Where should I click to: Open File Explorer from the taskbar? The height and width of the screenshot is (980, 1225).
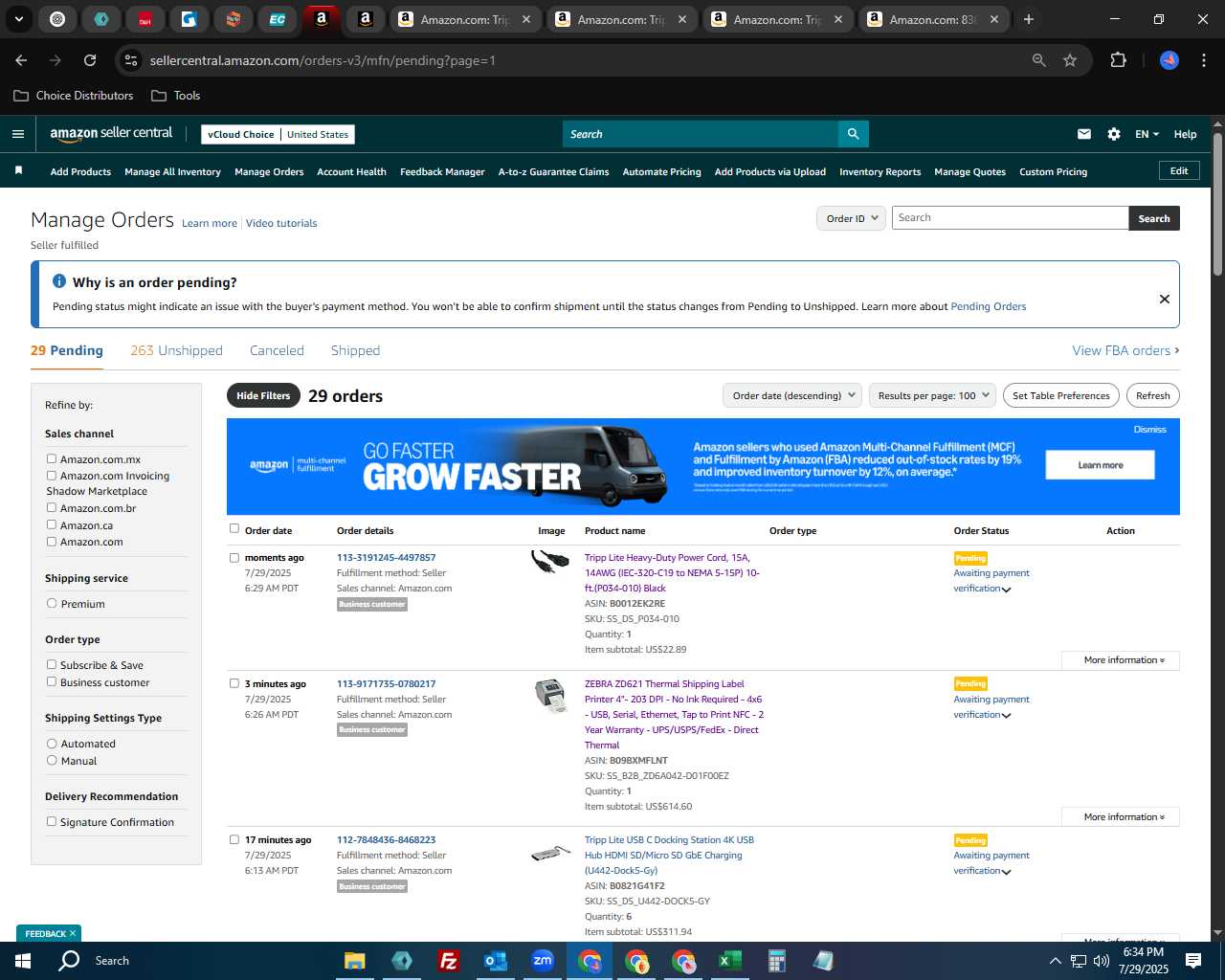click(x=355, y=961)
